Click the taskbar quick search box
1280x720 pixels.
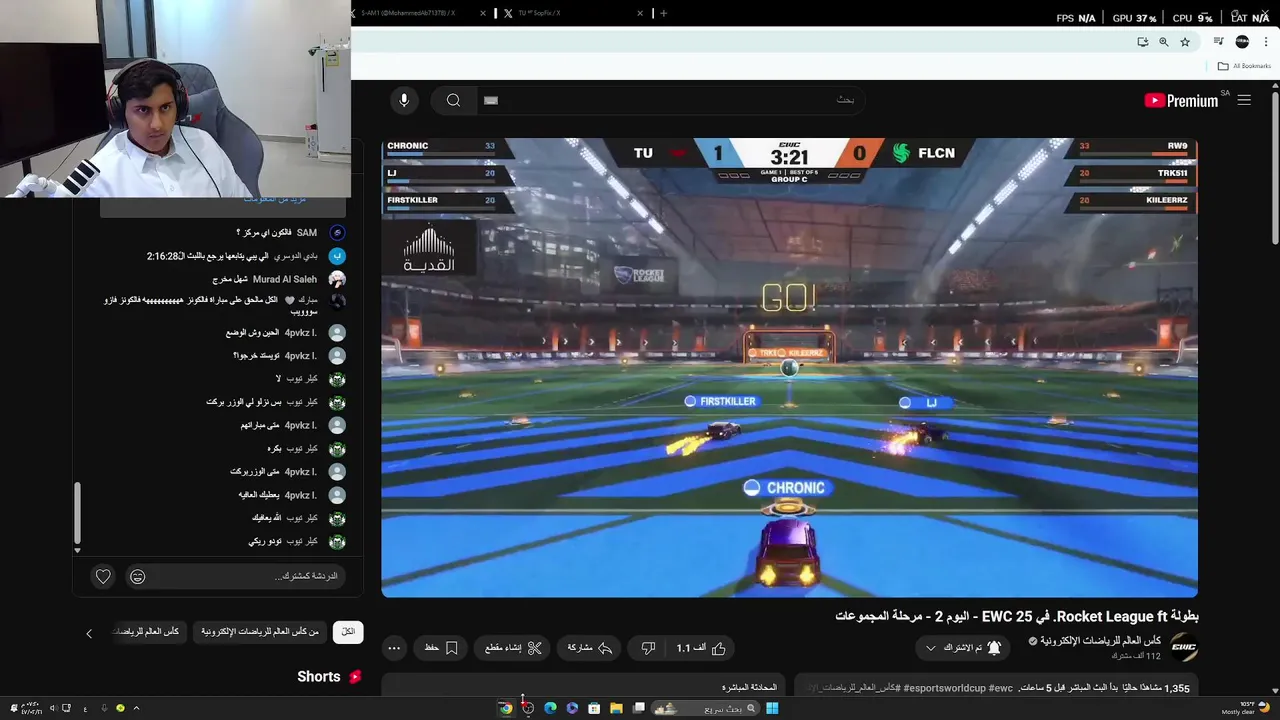pyautogui.click(x=707, y=708)
